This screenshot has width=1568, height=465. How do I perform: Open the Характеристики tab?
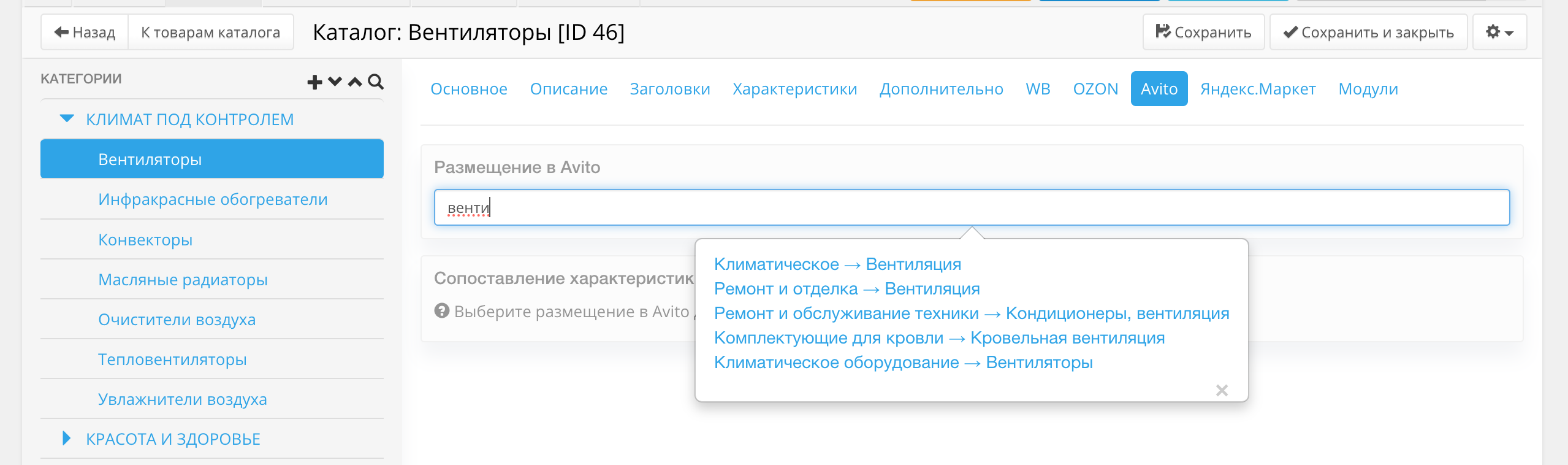click(x=795, y=89)
